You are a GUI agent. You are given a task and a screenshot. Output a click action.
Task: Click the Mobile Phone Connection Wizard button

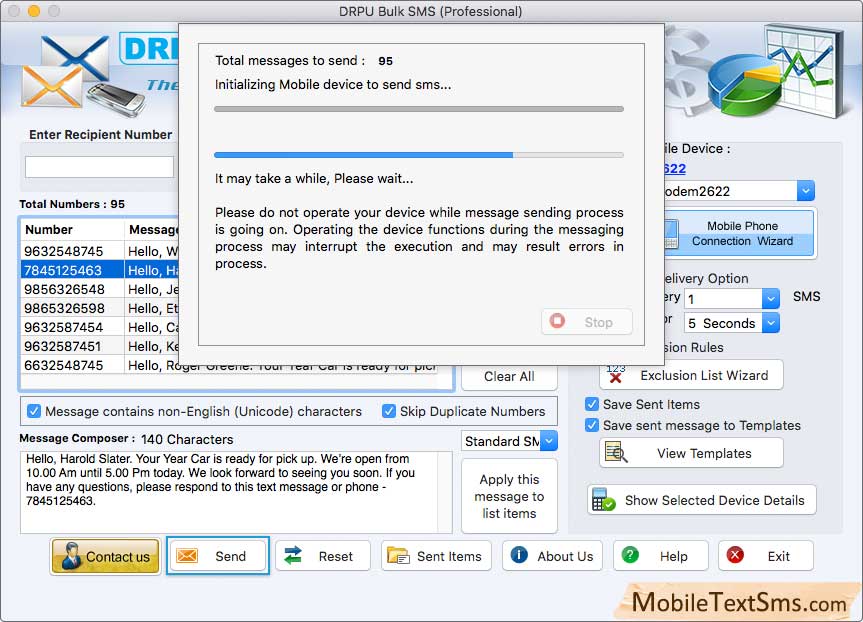coord(738,234)
